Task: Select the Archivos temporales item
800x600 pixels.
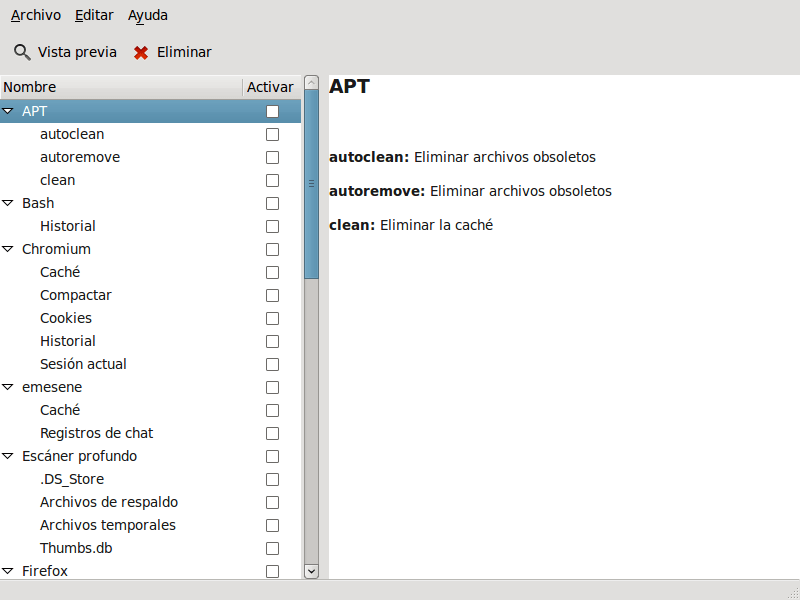Action: tap(108, 525)
